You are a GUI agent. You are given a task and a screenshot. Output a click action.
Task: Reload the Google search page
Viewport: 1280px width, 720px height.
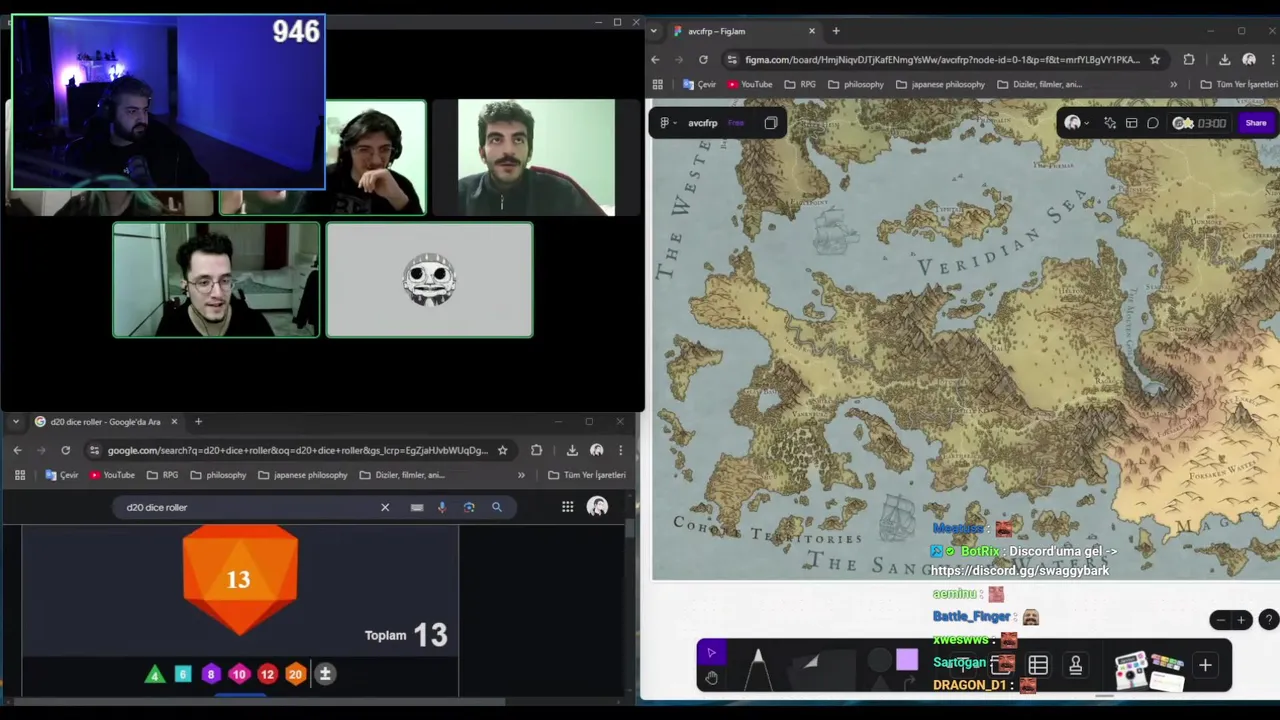point(66,450)
